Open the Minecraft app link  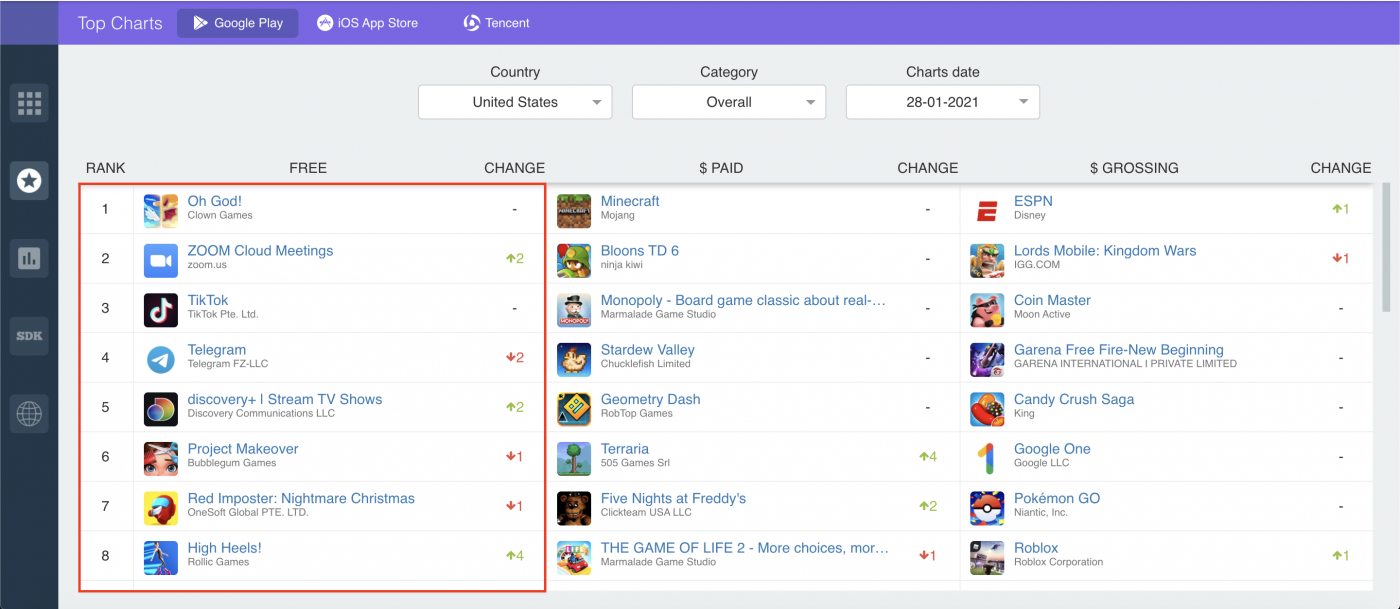tap(630, 201)
